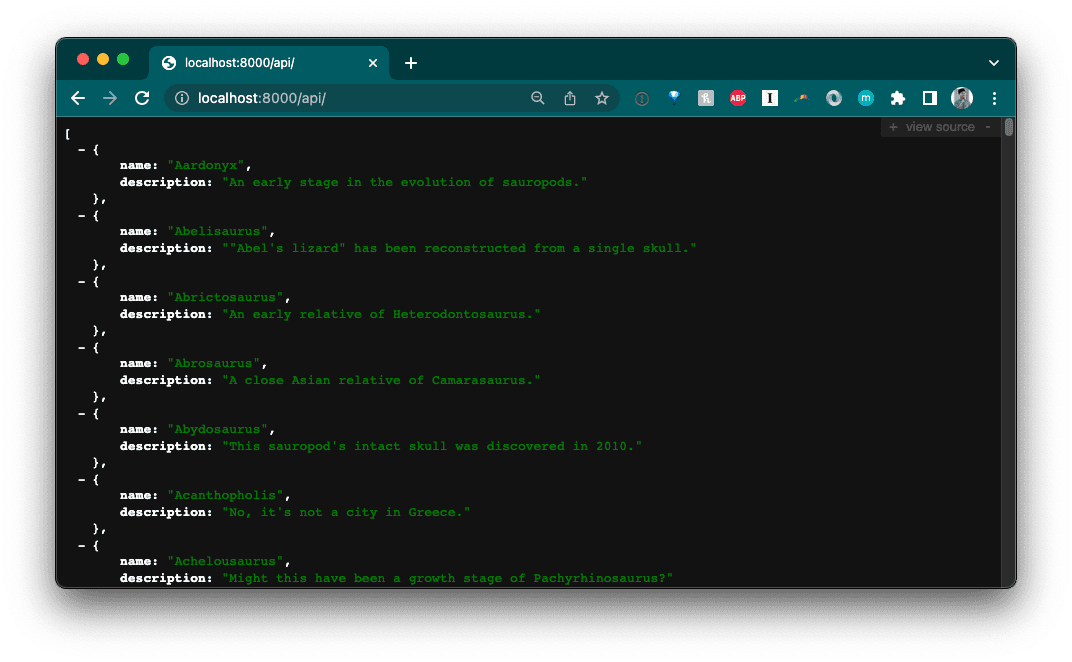Collapse the Abydosaurus JSON object
The width and height of the screenshot is (1072, 662).
point(81,413)
